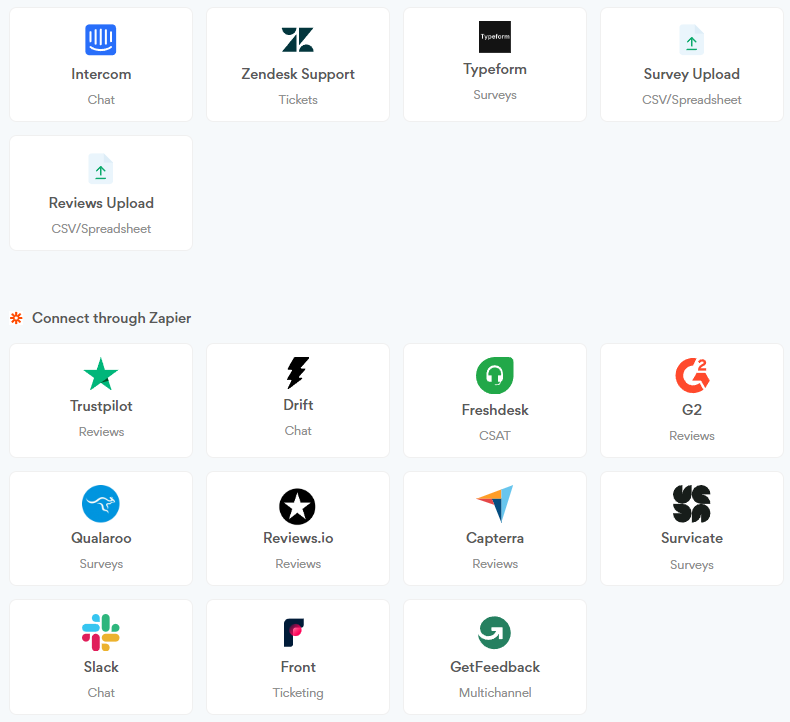This screenshot has height=722, width=790.
Task: Open the Slack card title
Action: coord(101,667)
